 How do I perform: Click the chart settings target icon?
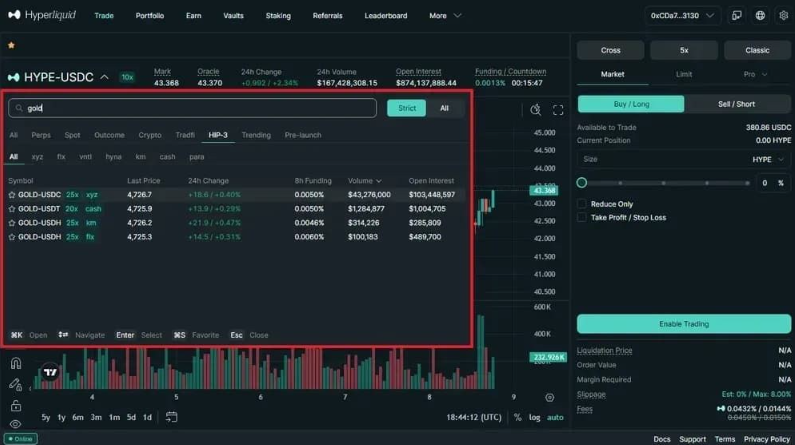(x=550, y=398)
